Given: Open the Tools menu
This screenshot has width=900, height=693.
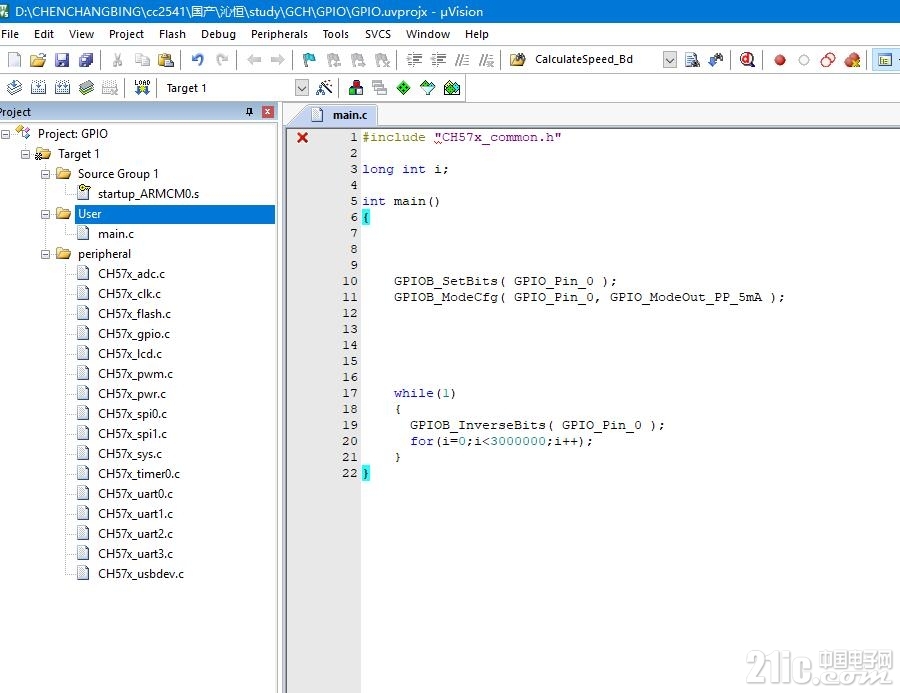Looking at the screenshot, I should pos(335,34).
